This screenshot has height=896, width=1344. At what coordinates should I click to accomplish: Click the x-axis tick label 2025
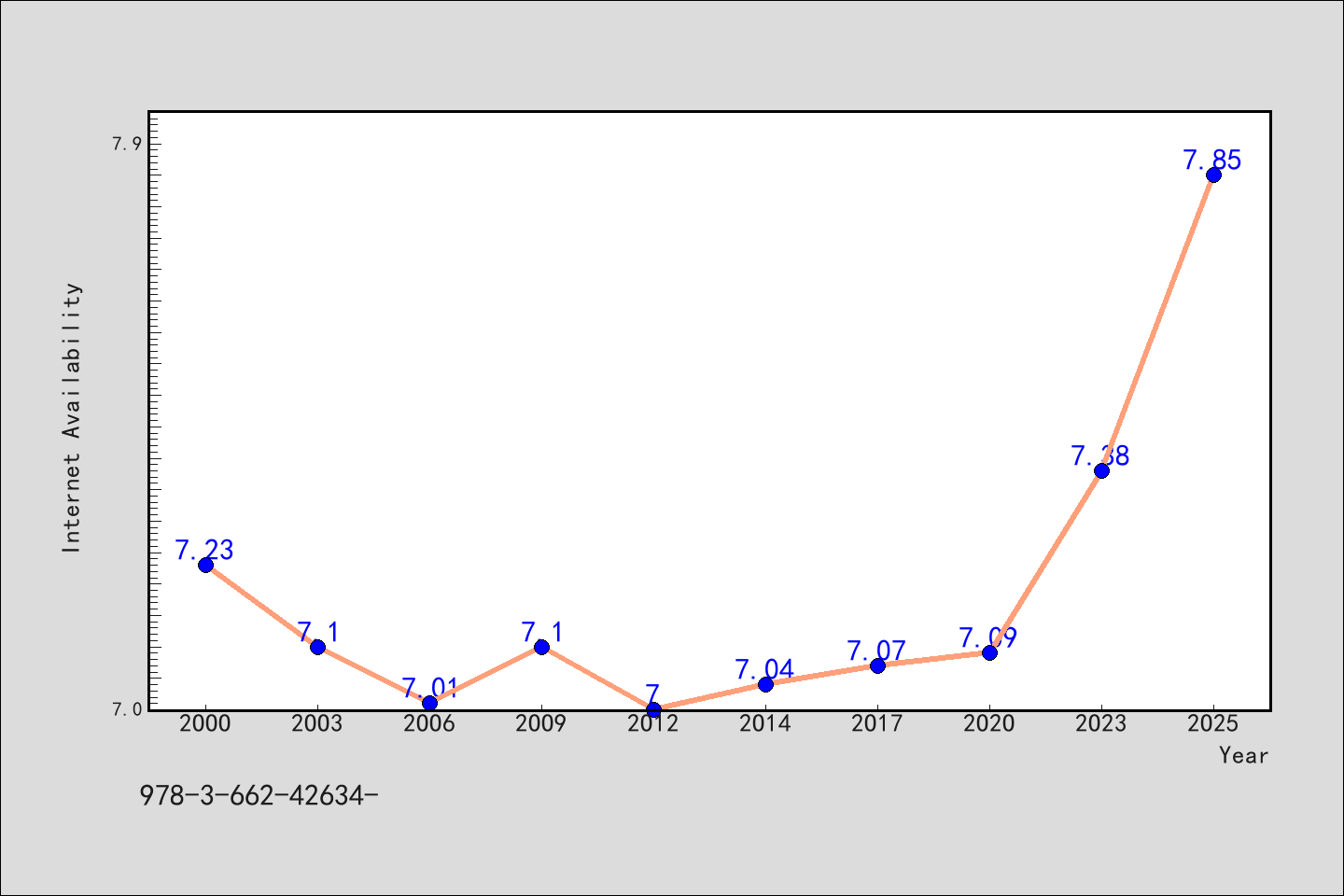(x=1213, y=723)
